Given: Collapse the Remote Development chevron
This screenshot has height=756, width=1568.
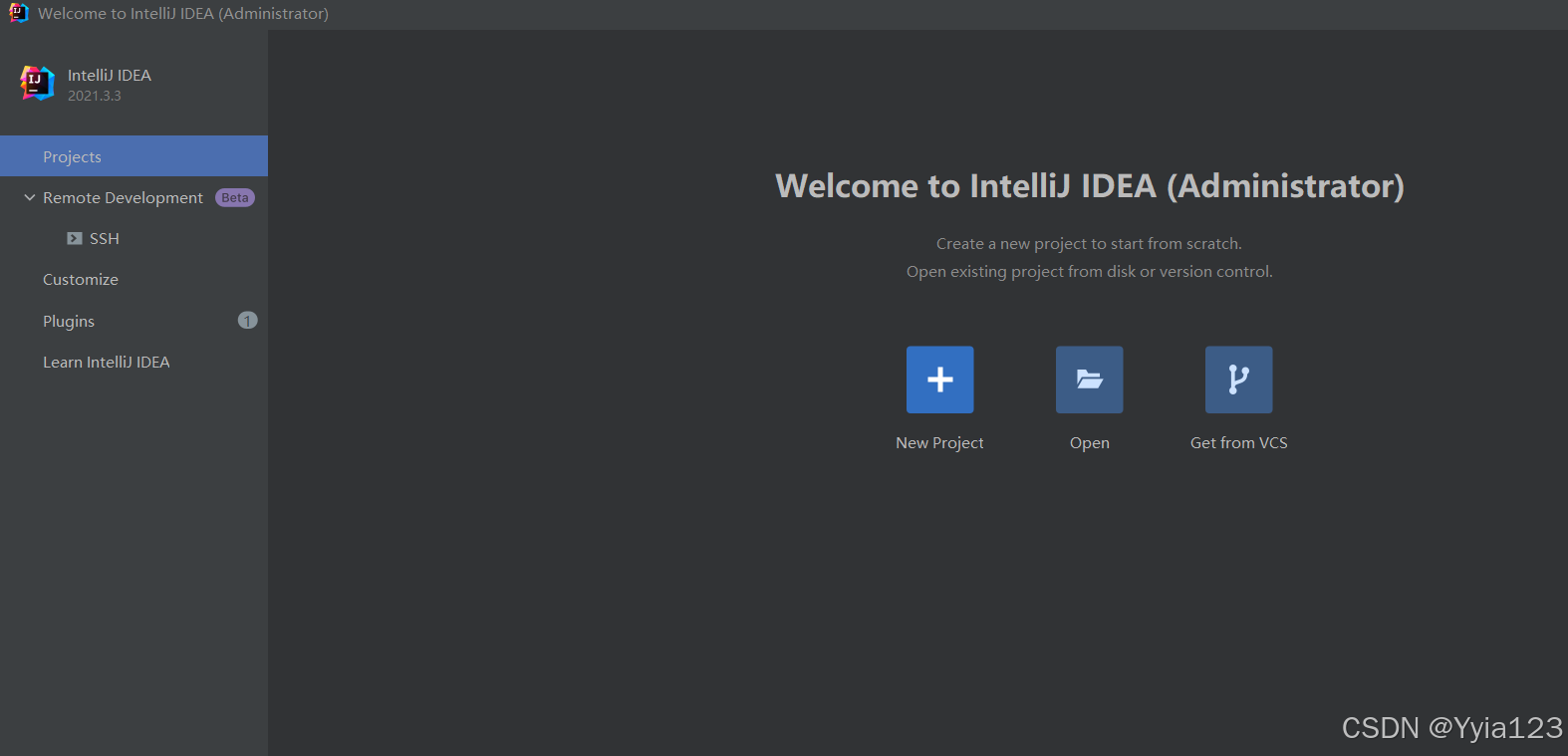Looking at the screenshot, I should pos(30,198).
